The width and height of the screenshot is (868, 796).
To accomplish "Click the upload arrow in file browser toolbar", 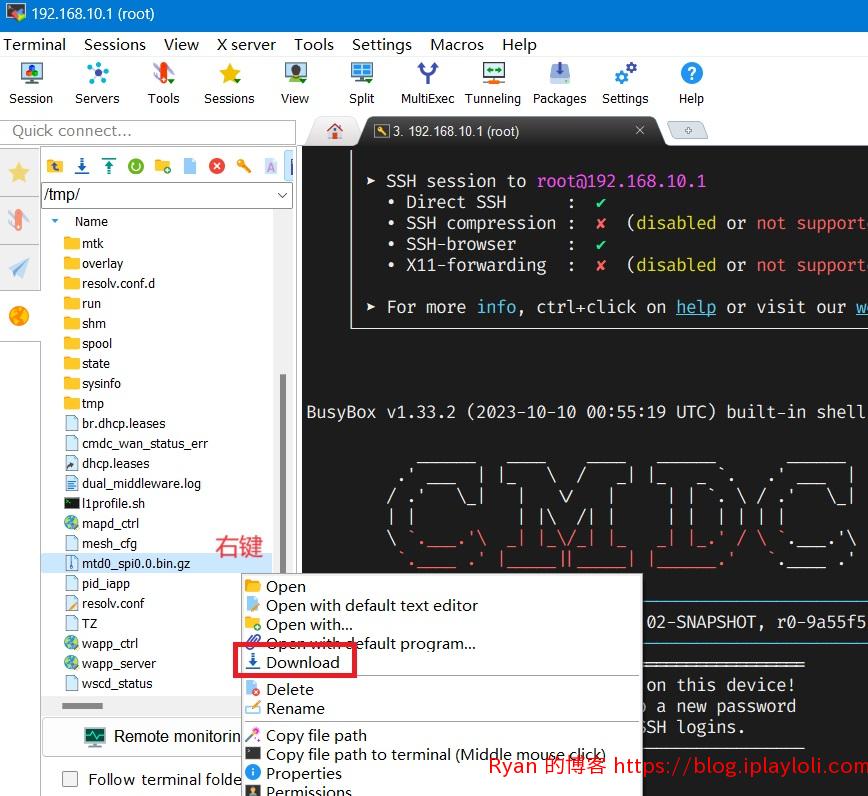I will tap(109, 166).
